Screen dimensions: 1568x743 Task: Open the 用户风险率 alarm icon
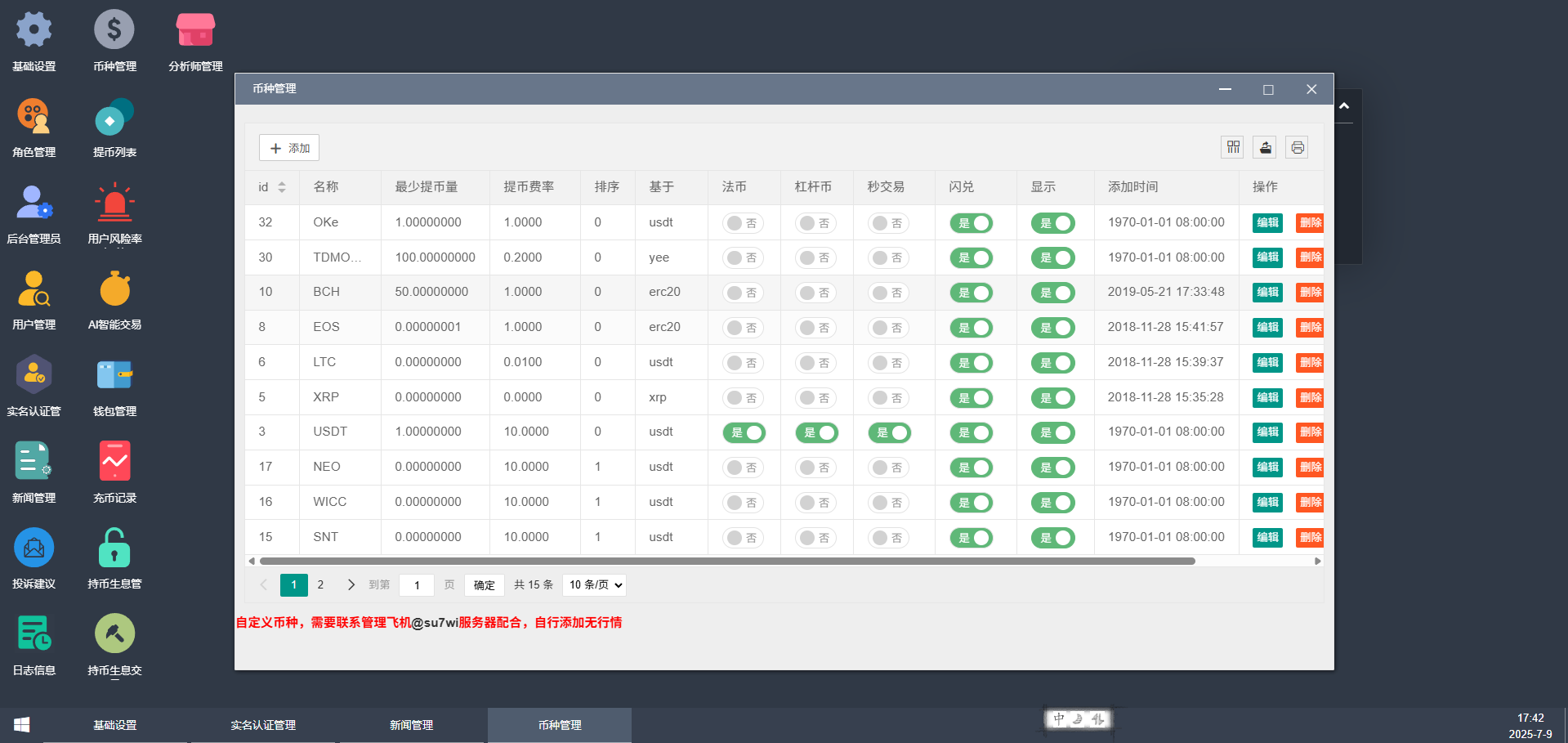[114, 204]
